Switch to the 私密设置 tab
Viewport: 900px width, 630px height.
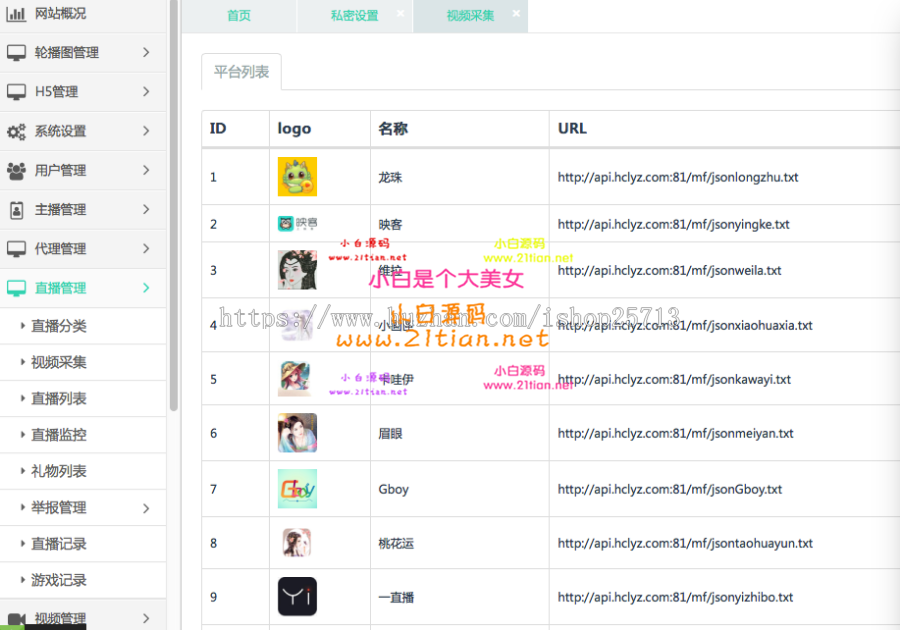pyautogui.click(x=355, y=15)
